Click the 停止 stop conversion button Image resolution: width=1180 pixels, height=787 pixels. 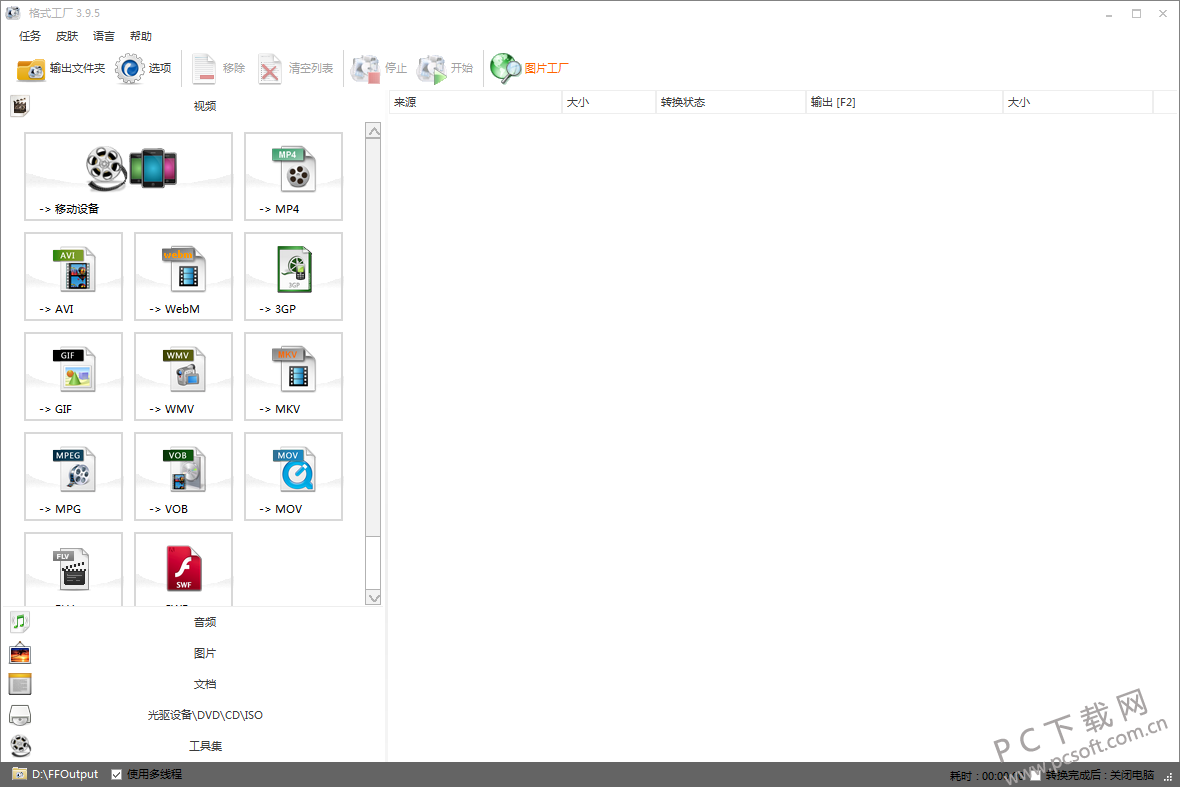click(x=379, y=68)
